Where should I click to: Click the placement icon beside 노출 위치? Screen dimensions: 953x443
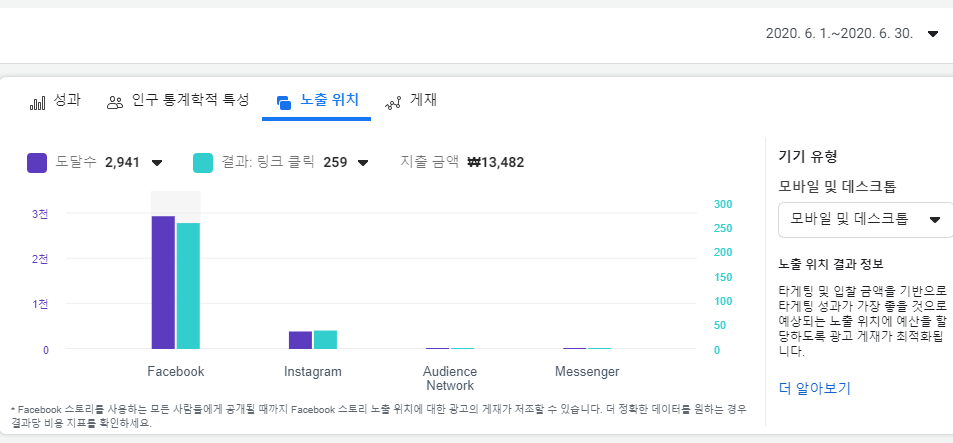pos(283,103)
